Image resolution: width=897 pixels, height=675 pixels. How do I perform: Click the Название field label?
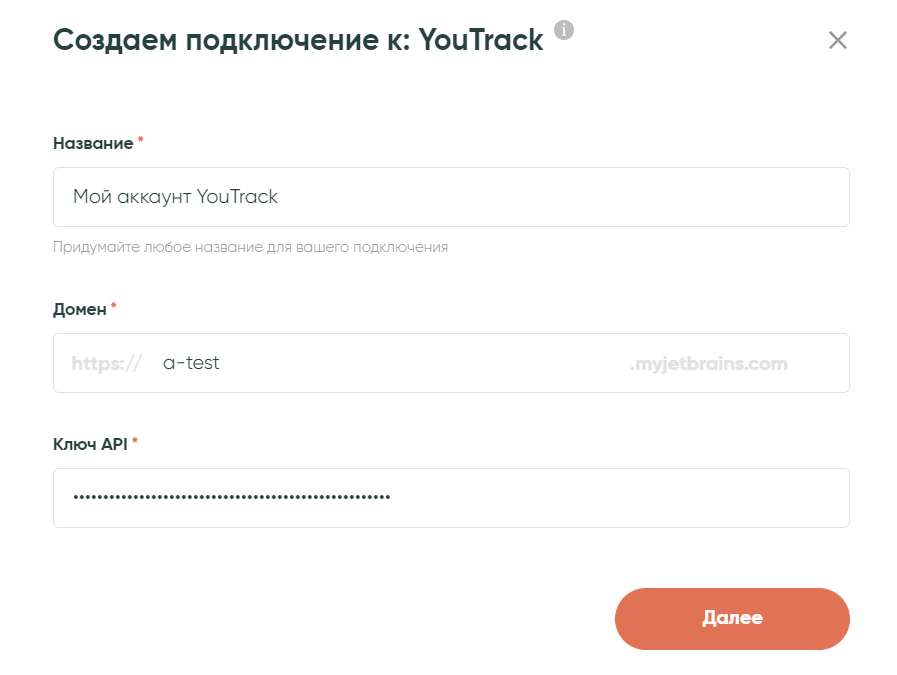pos(93,143)
